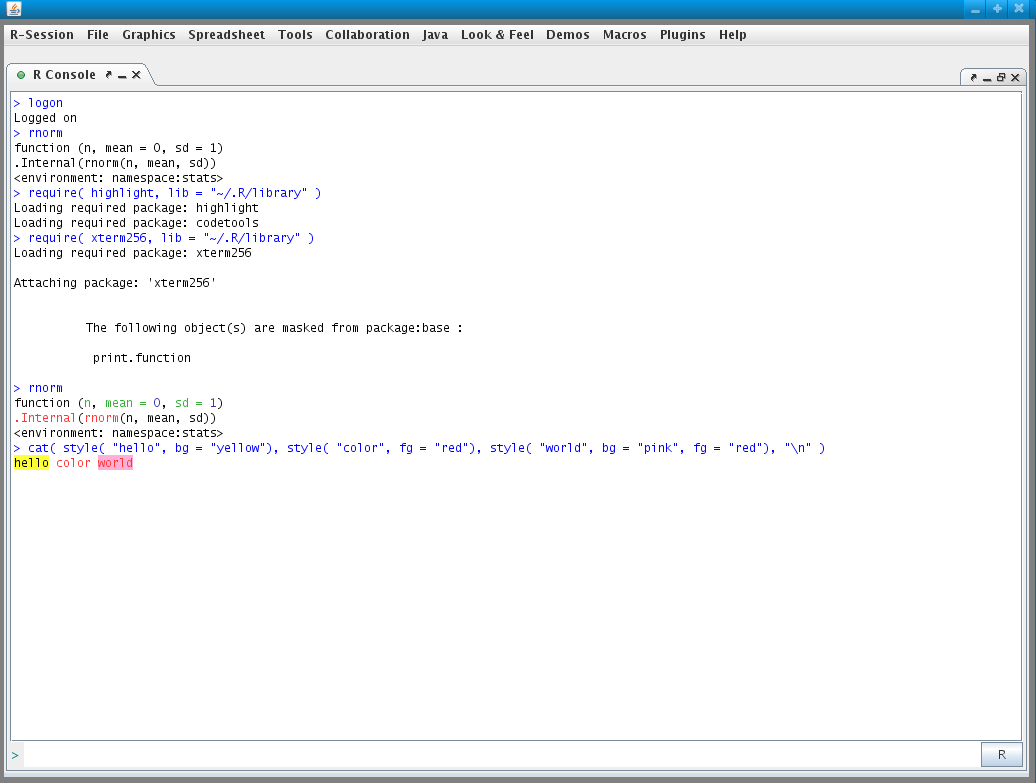Open the Help menu
1036x783 pixels.
tap(733, 35)
